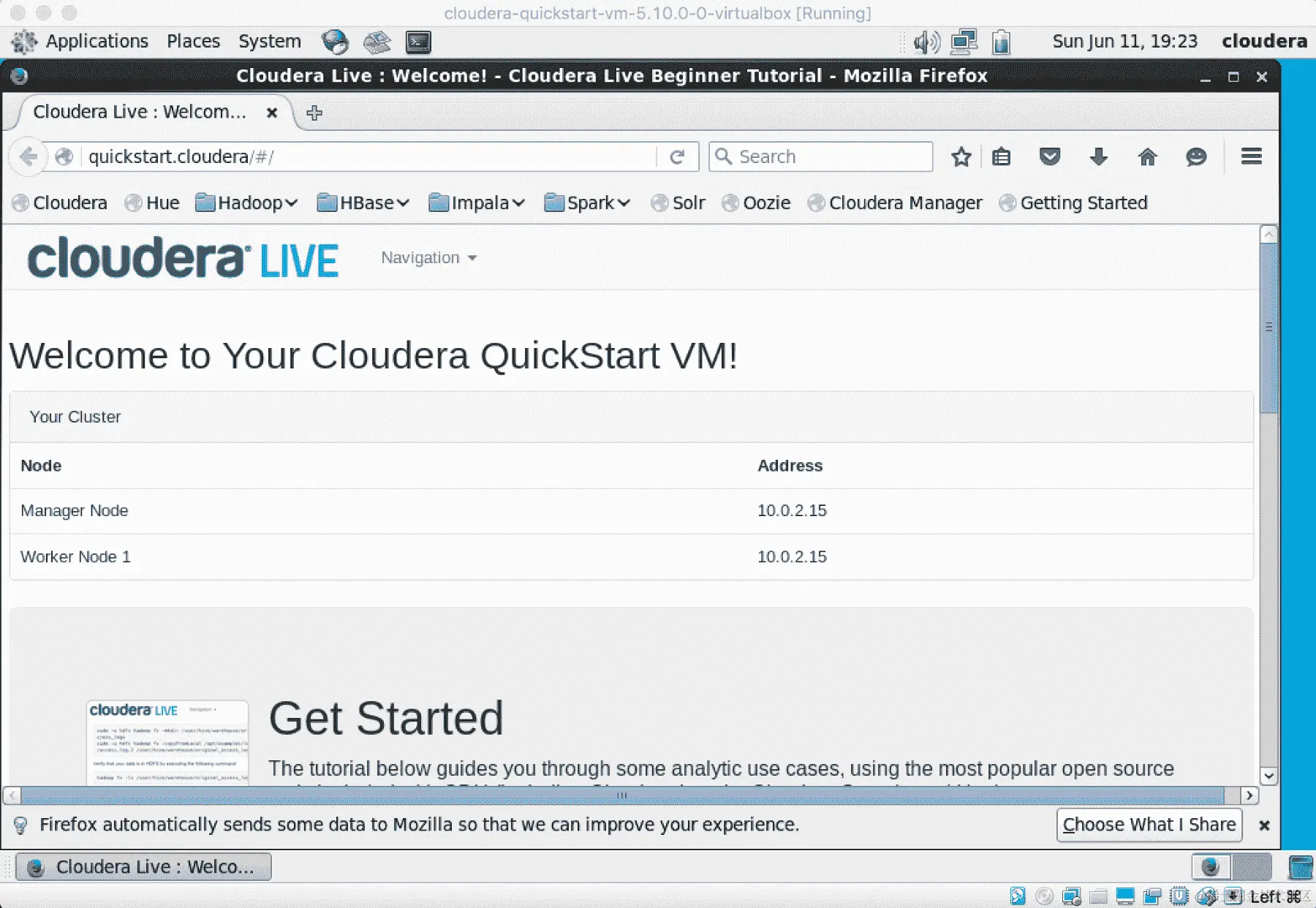The width and height of the screenshot is (1316, 908).
Task: Click the Manager Node row label
Action: point(75,510)
